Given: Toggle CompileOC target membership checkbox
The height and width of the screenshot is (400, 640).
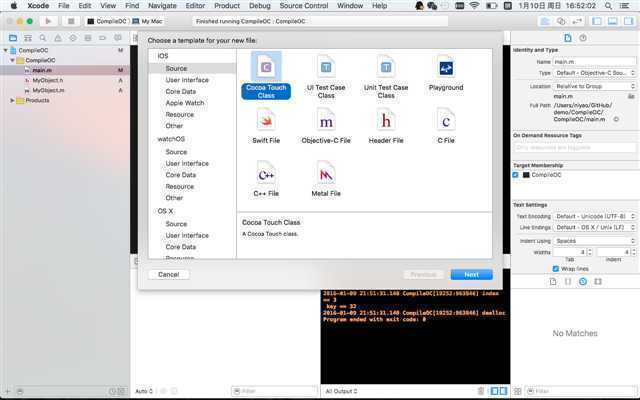Looking at the screenshot, I should tap(516, 175).
